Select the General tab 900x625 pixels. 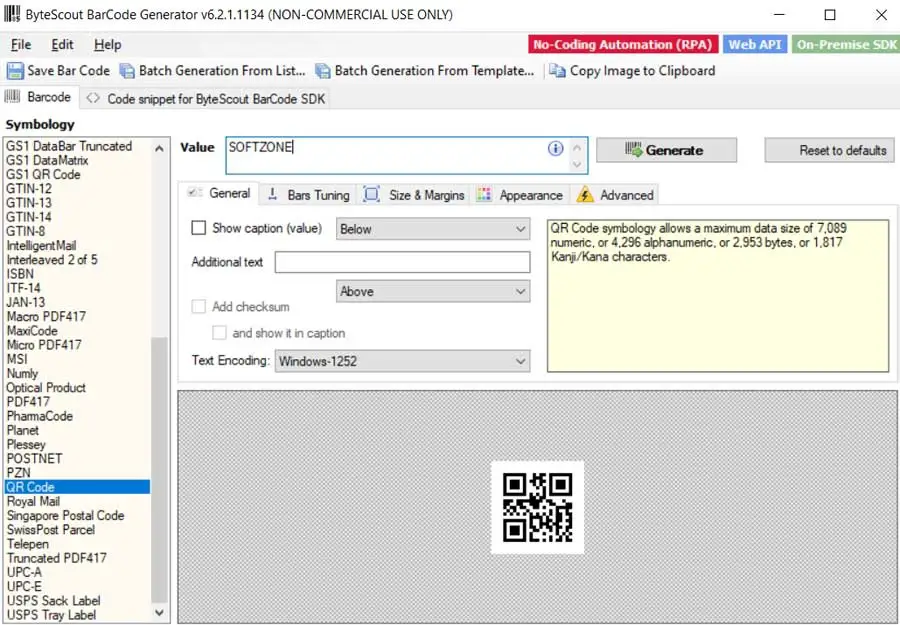pos(220,193)
